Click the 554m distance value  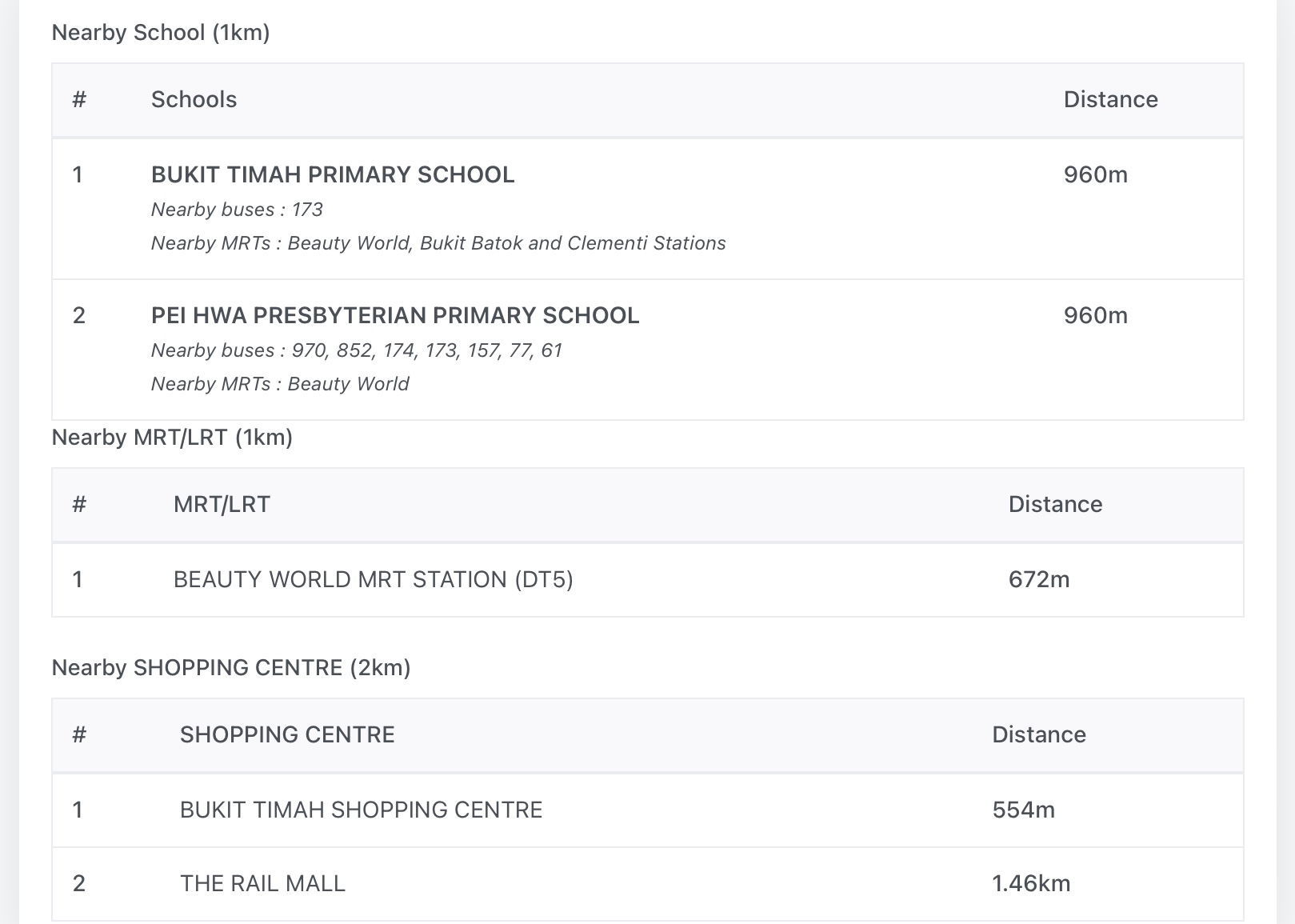click(1023, 810)
